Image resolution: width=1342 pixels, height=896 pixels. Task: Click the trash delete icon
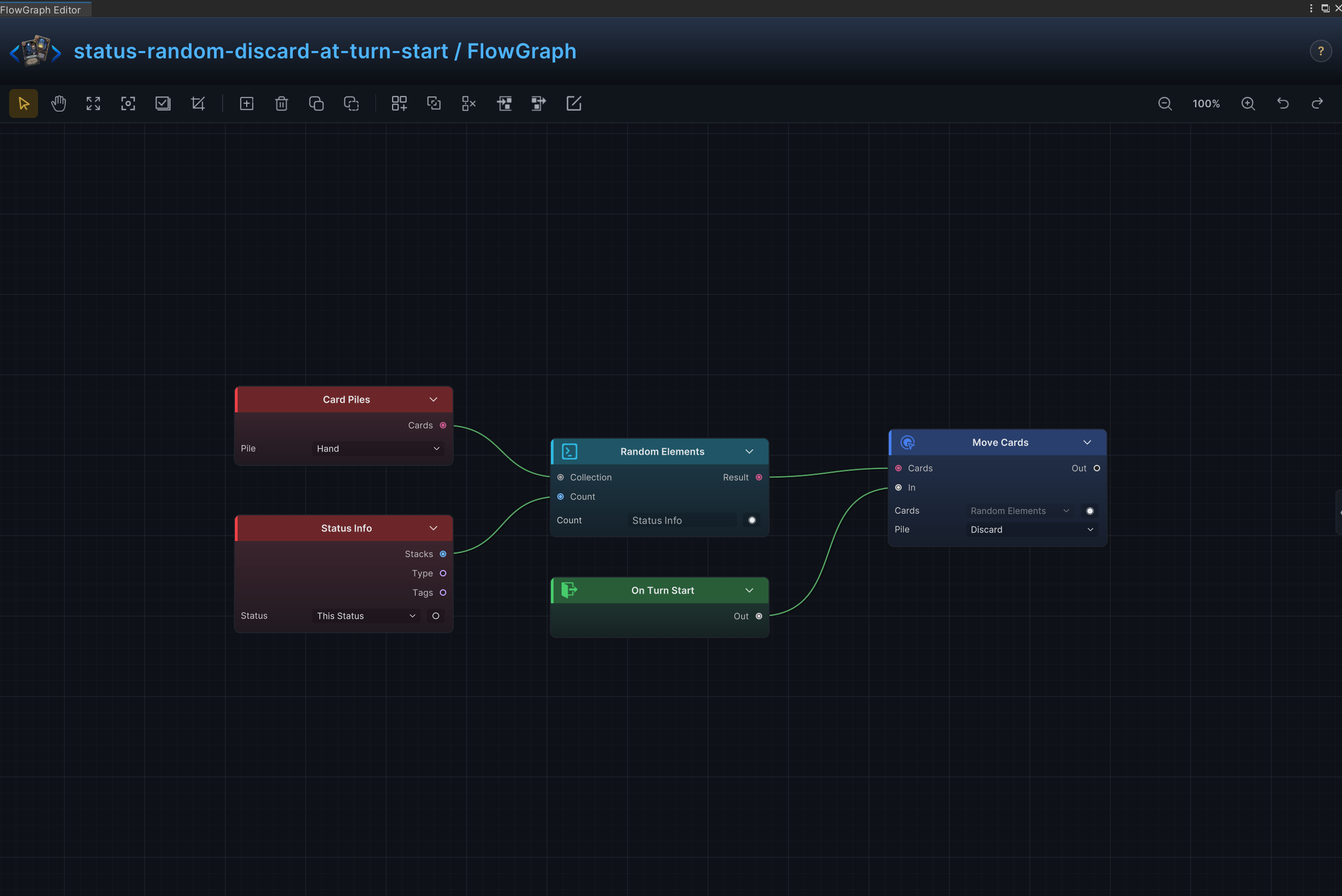click(281, 103)
